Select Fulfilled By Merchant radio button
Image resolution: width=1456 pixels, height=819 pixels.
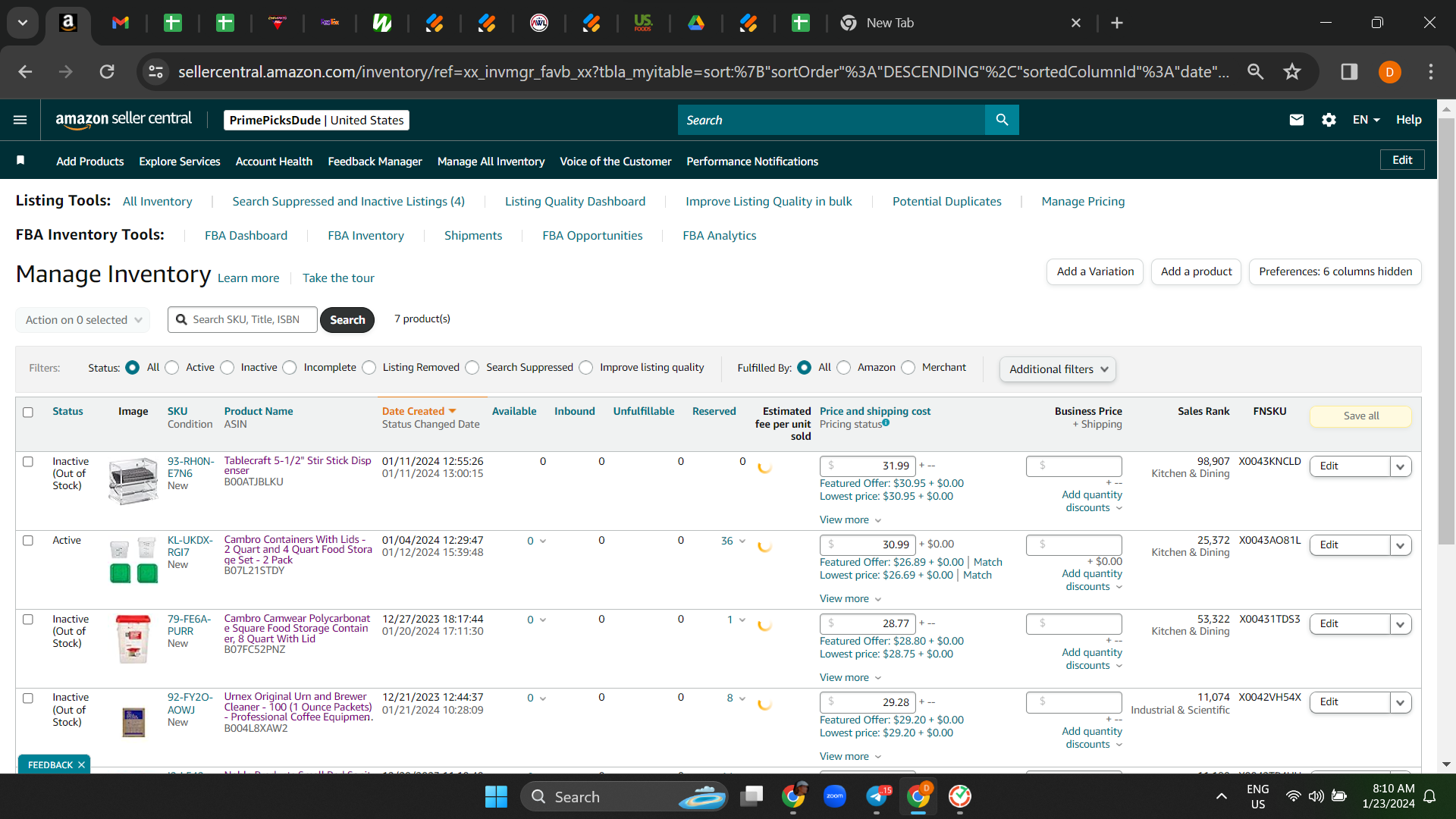coord(908,368)
